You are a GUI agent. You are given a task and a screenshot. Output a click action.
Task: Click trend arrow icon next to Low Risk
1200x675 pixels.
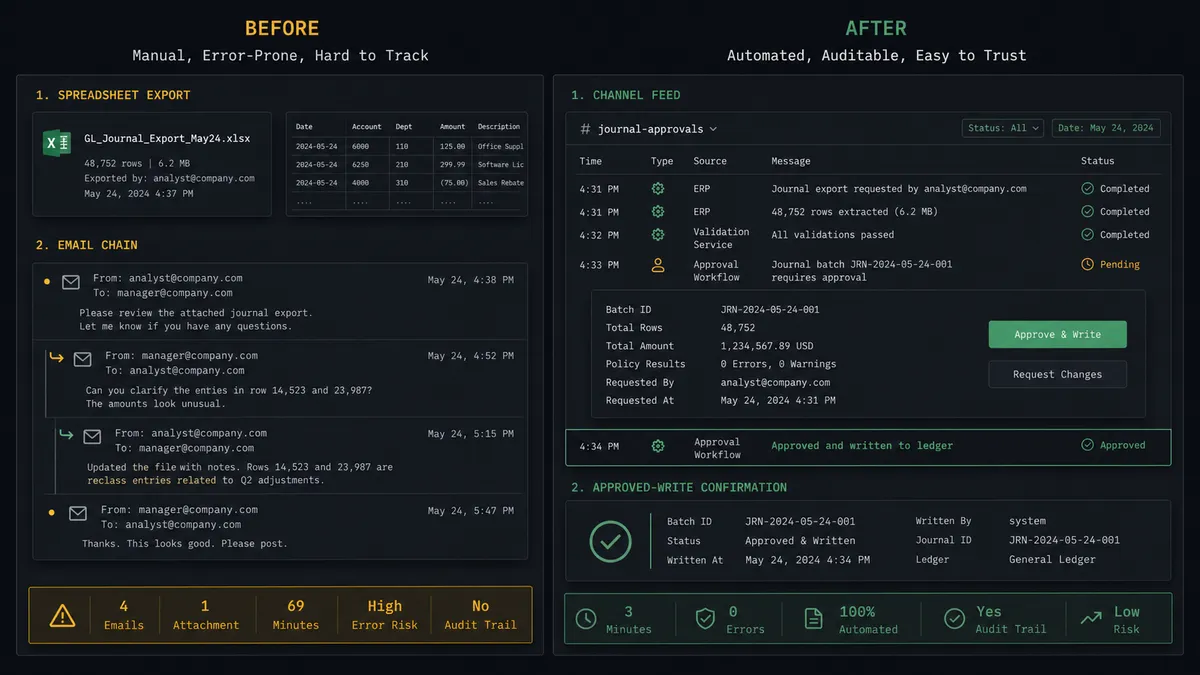1091,619
